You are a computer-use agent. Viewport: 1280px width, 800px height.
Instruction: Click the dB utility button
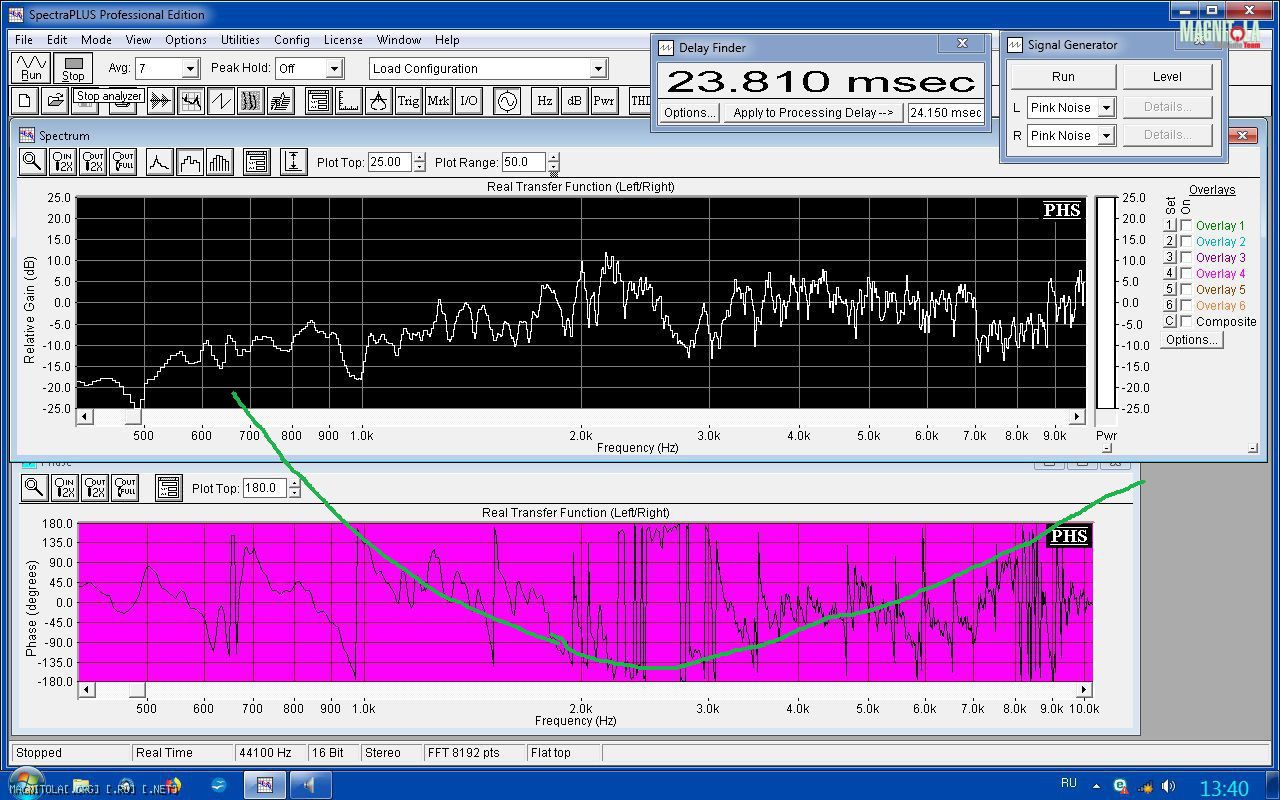pos(574,101)
